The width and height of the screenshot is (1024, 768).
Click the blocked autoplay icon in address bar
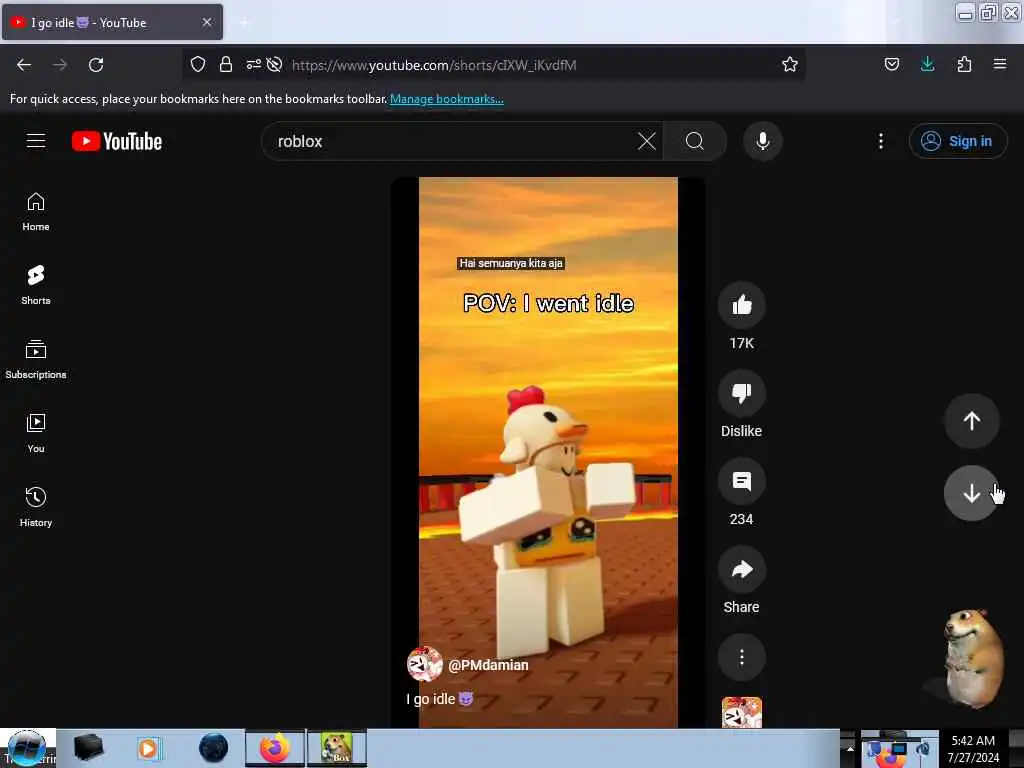tap(274, 64)
